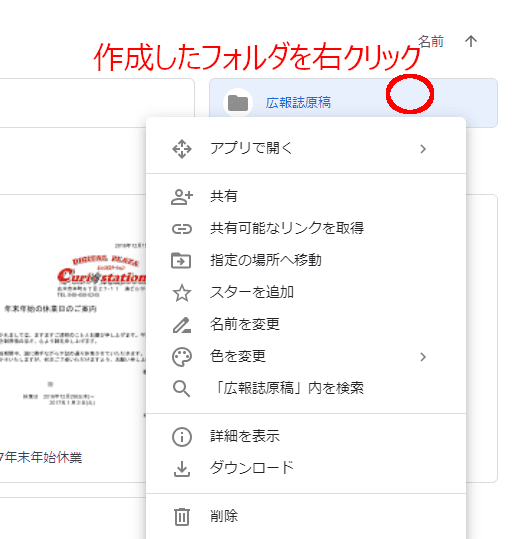Screen dimensions: 520x539
Task: Click the info circle icon
Action: click(182, 437)
